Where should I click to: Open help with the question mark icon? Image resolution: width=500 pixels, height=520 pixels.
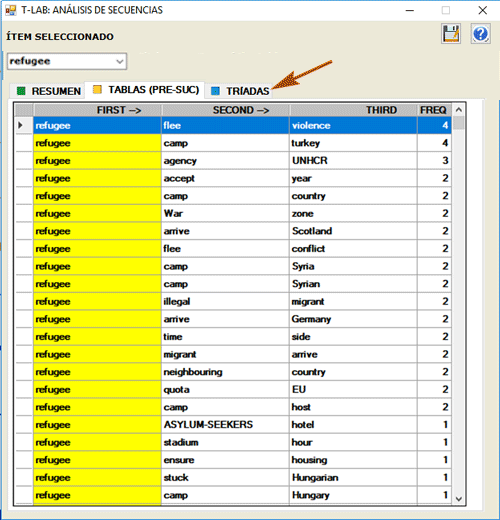pyautogui.click(x=481, y=34)
